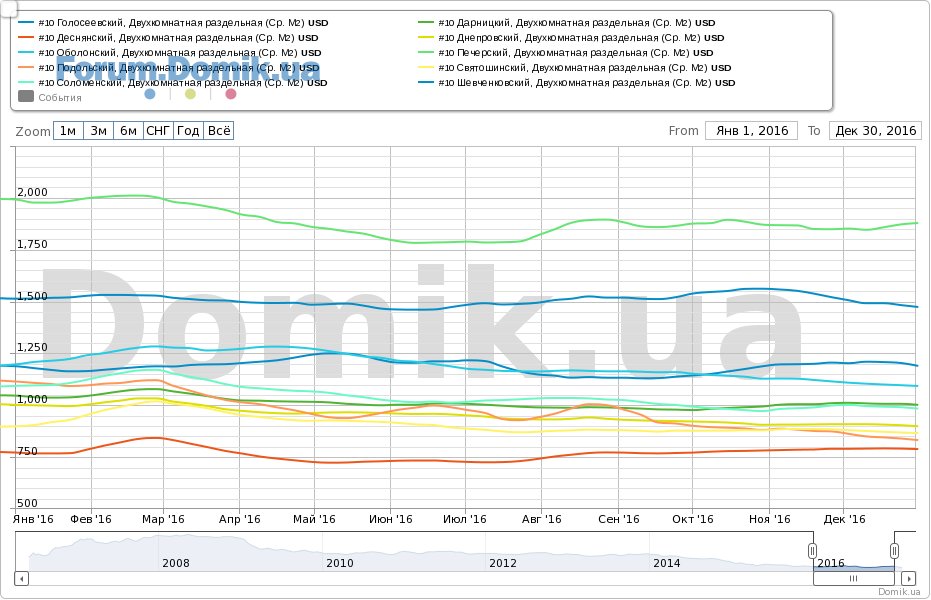
Task: Click the yellow event marker dot
Action: (190, 94)
